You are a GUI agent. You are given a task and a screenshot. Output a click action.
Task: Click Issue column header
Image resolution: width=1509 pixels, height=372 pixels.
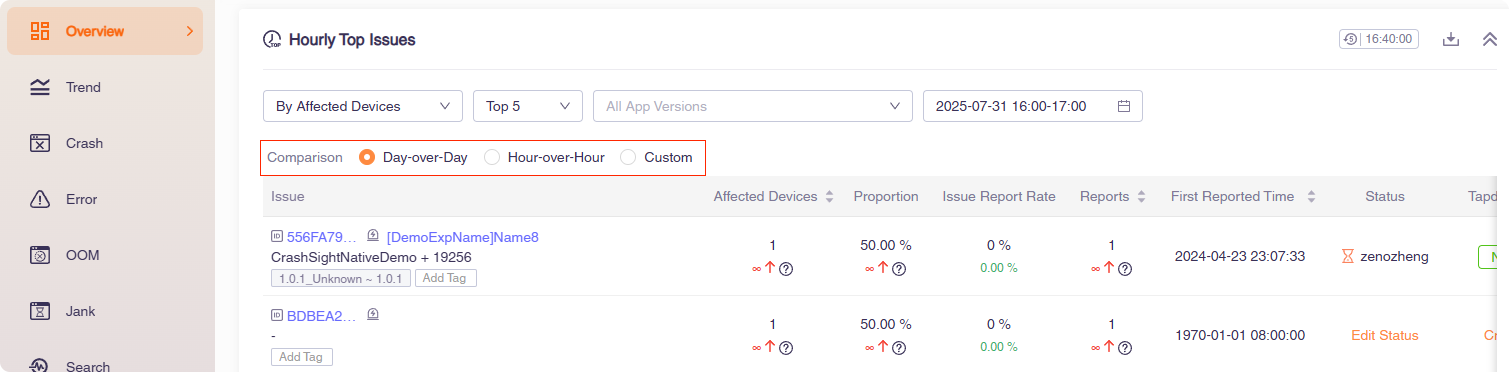pos(288,197)
